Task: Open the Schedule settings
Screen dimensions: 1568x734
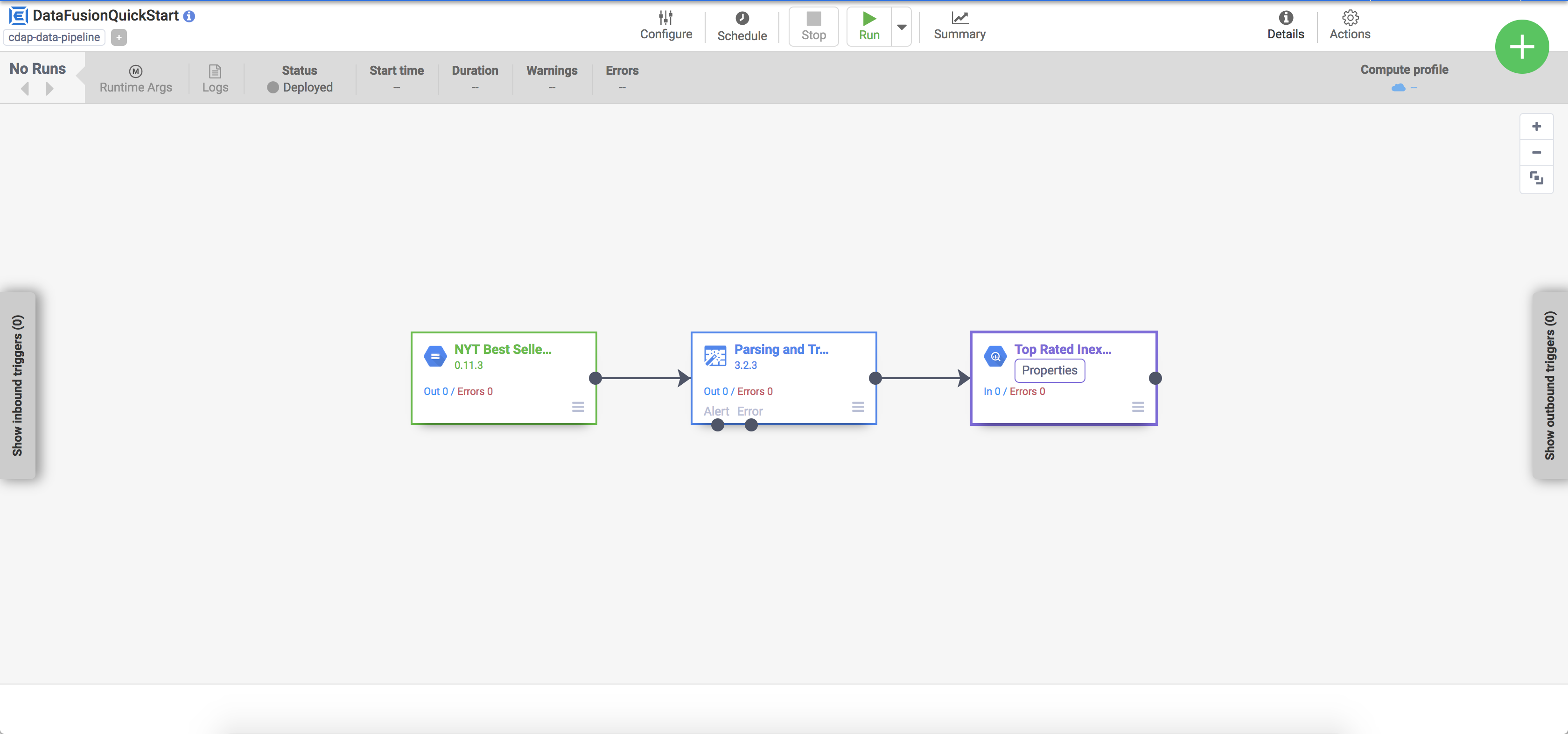Action: tap(742, 25)
